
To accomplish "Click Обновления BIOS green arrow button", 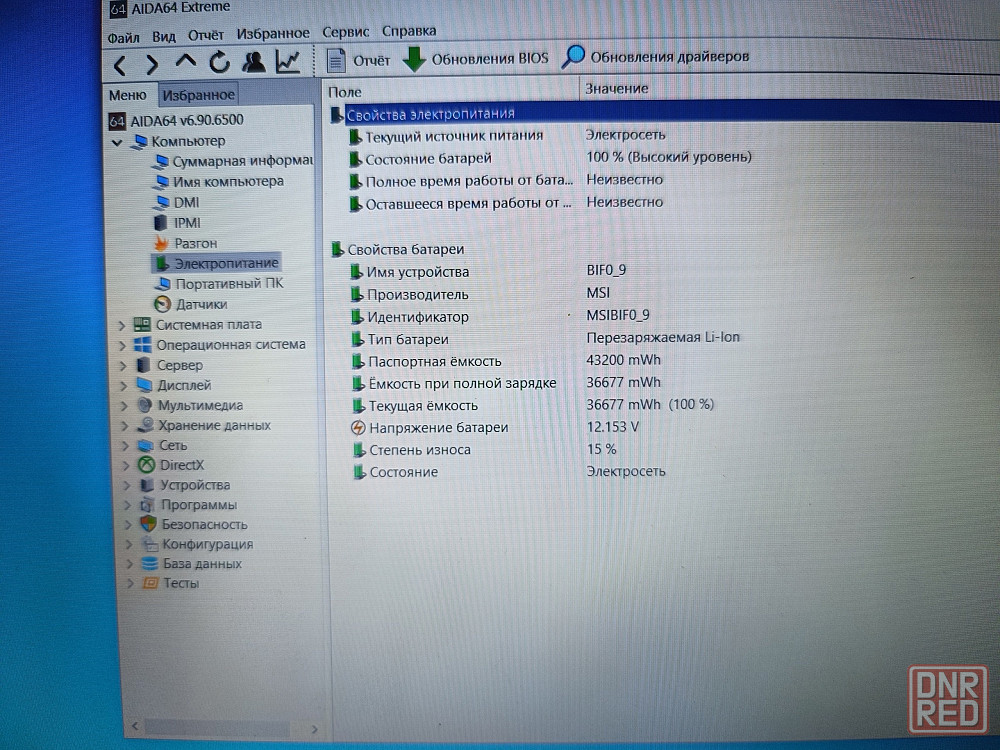I will point(475,58).
